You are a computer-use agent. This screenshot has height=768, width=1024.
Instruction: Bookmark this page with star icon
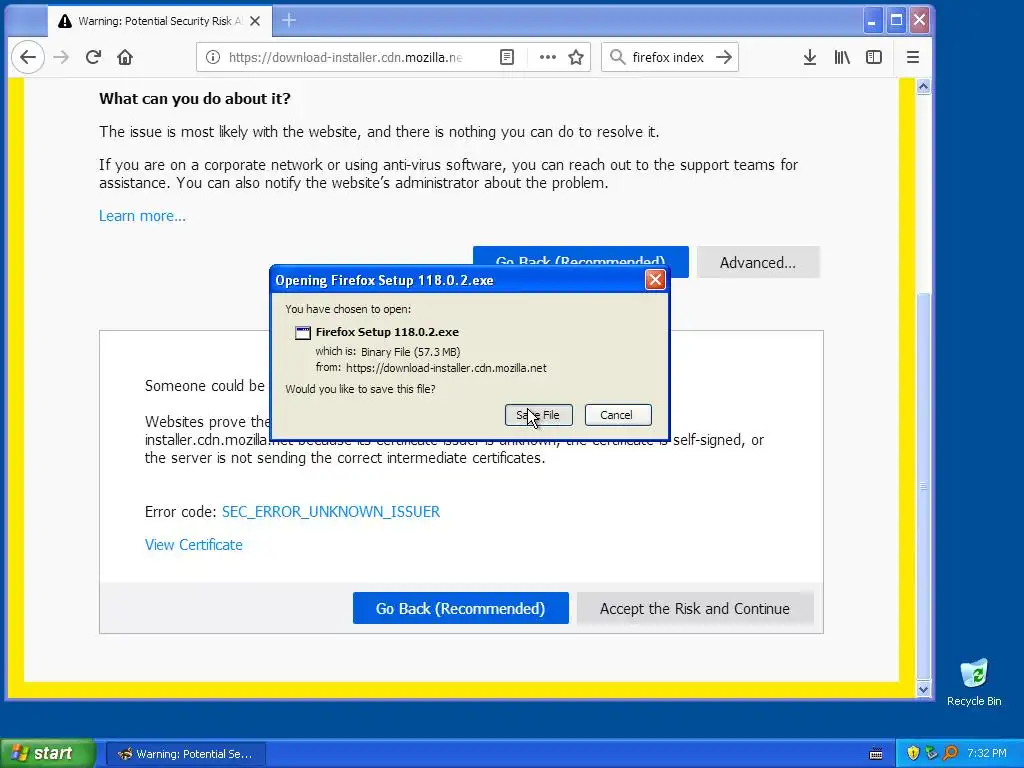(x=576, y=57)
